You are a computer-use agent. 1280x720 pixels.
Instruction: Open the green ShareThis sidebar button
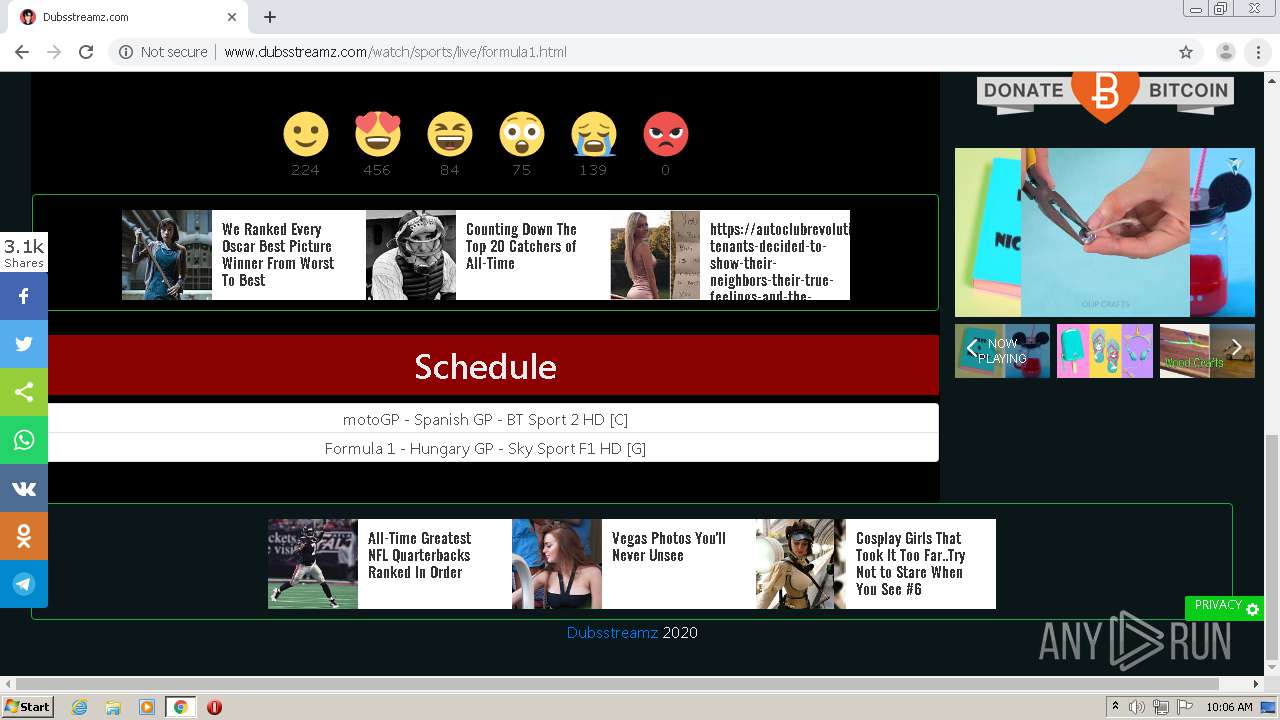[24, 392]
